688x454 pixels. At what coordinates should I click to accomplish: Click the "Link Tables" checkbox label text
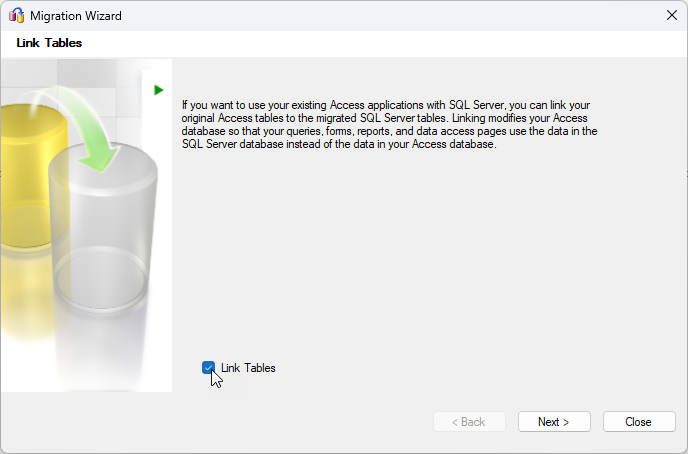click(248, 368)
